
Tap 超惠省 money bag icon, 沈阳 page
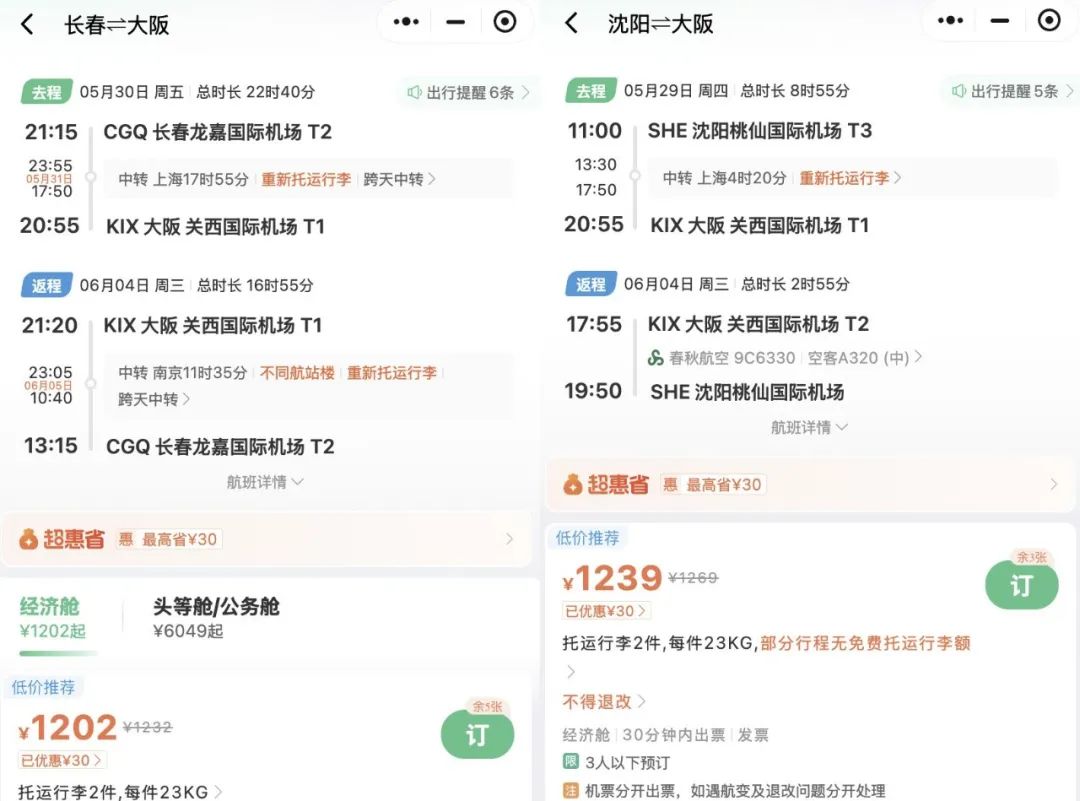click(x=572, y=484)
